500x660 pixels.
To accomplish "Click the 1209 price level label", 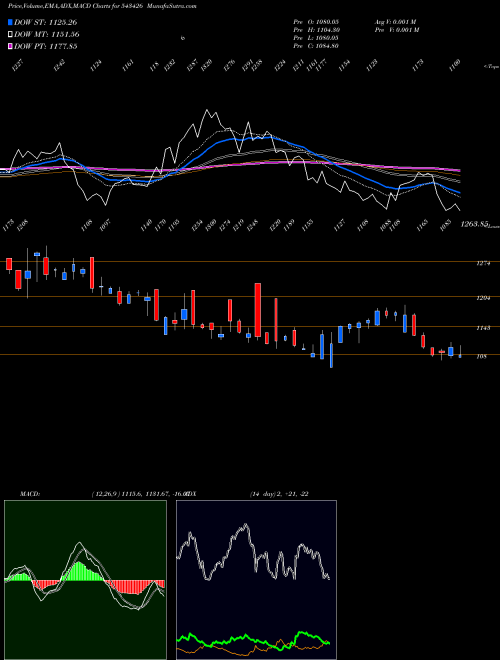I will (x=483, y=298).
